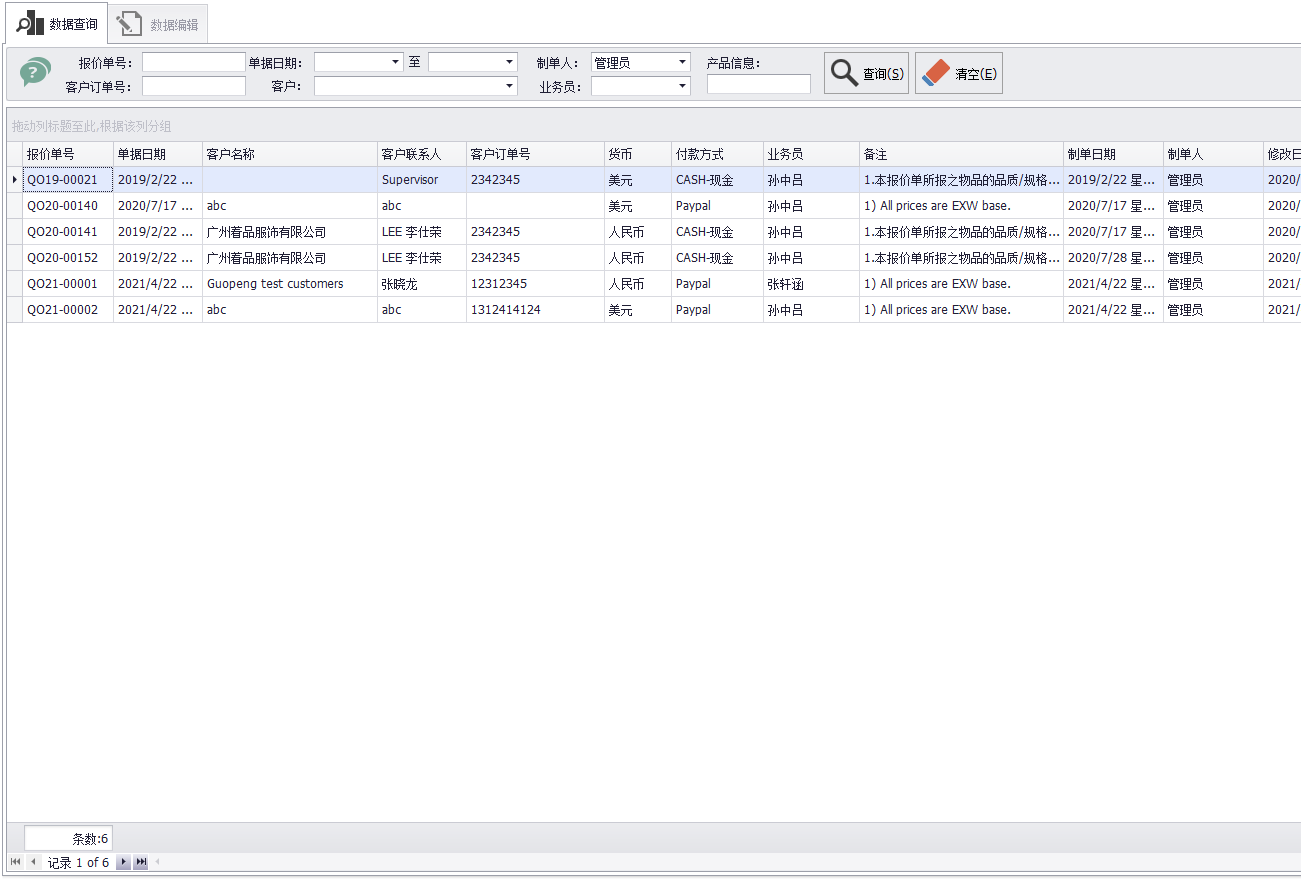Sort by 客户联系人 column header
This screenshot has height=882, width=1301.
(x=422, y=154)
